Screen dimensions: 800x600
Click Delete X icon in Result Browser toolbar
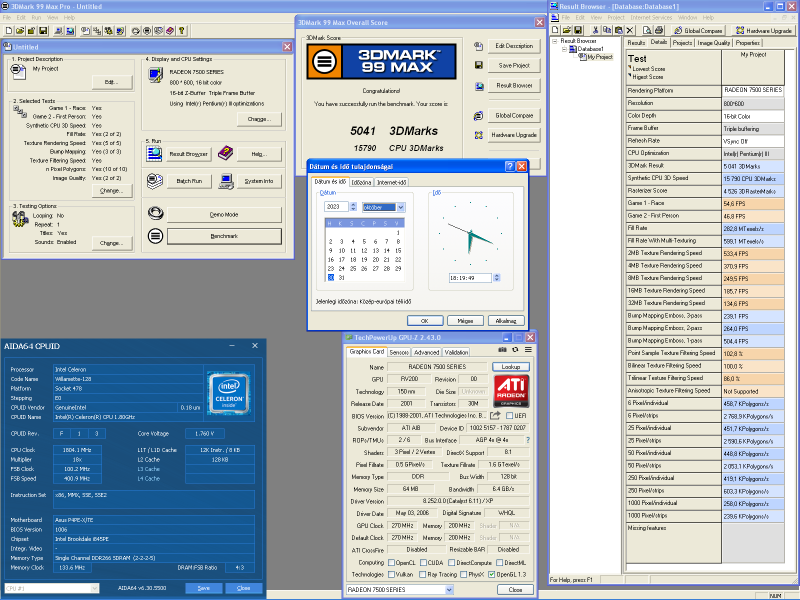coord(630,30)
